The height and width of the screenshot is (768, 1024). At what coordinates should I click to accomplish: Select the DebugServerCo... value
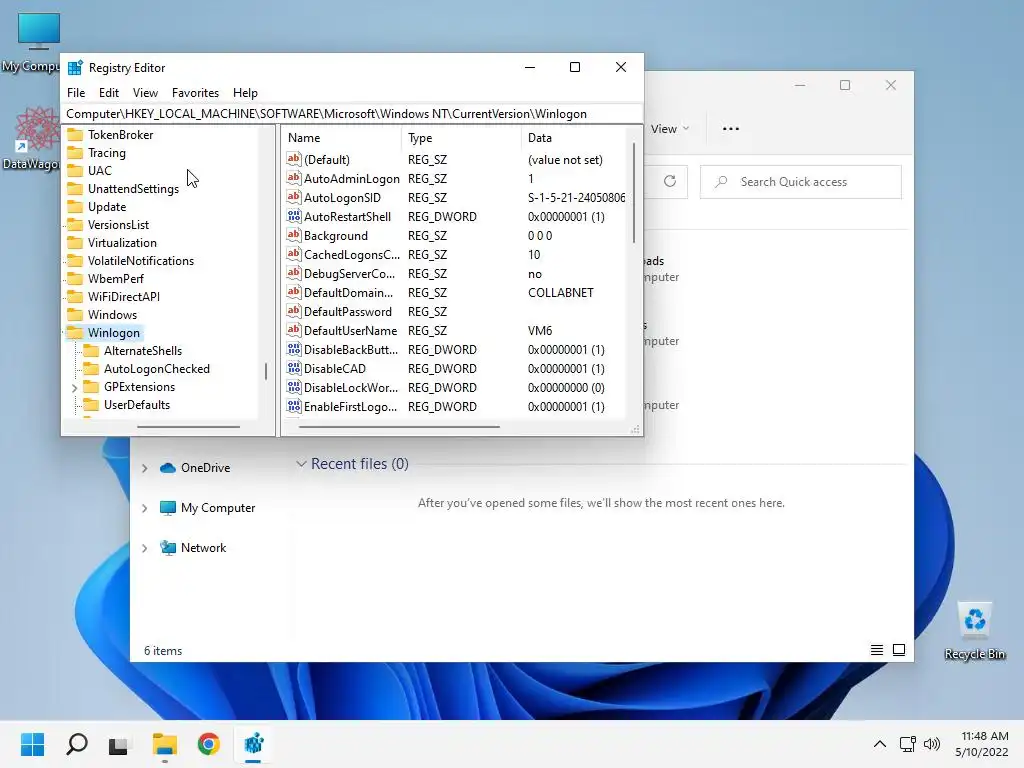click(x=349, y=274)
